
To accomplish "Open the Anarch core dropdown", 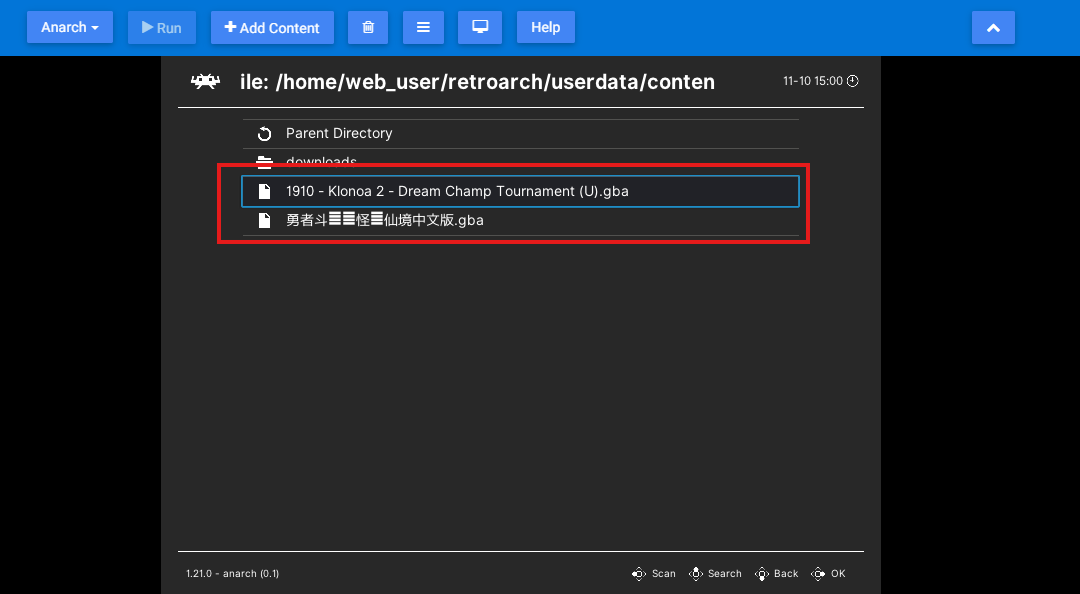I will pyautogui.click(x=69, y=28).
